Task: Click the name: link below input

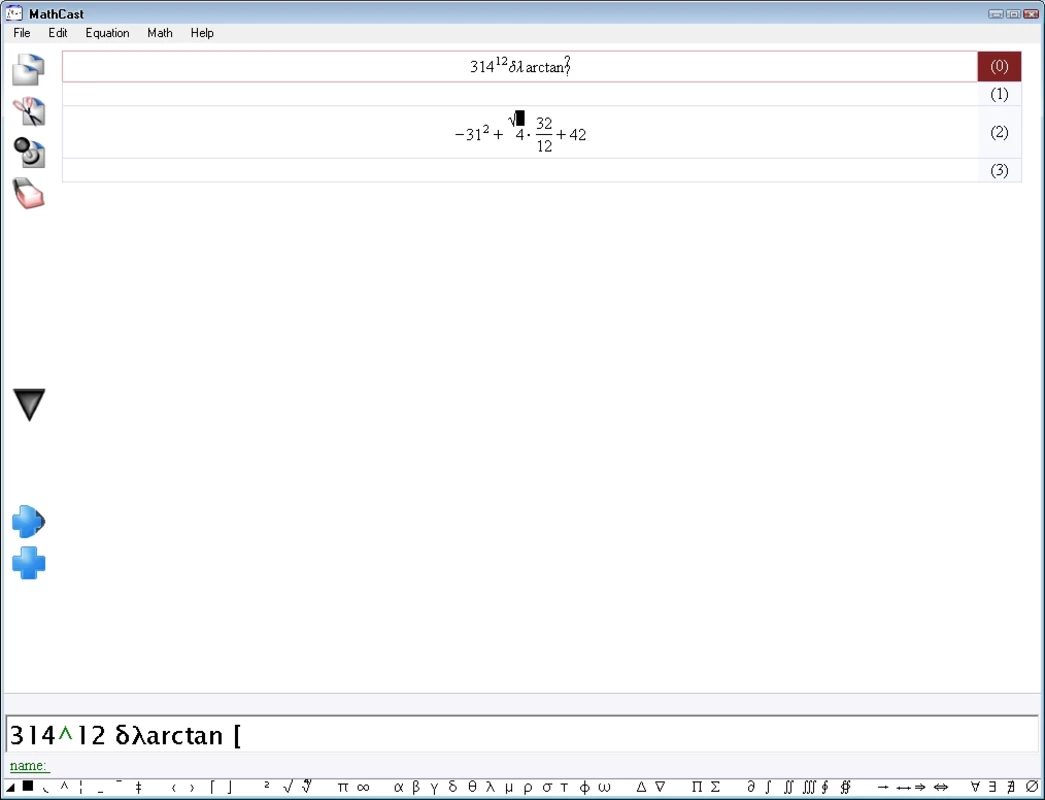Action: pyautogui.click(x=29, y=765)
